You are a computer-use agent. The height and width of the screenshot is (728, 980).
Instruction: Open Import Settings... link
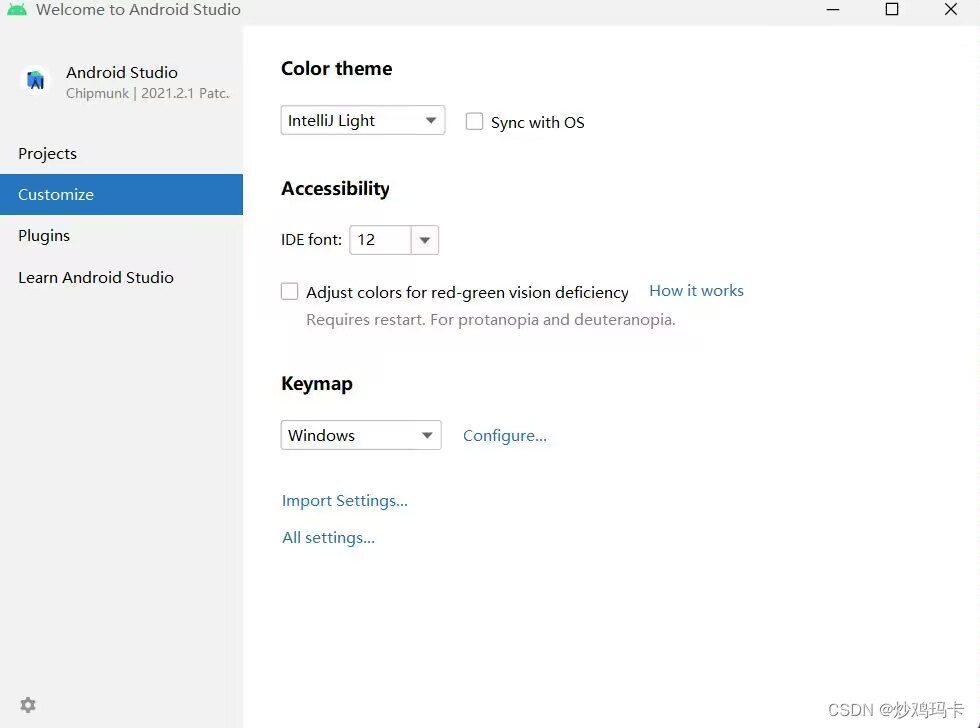point(344,501)
